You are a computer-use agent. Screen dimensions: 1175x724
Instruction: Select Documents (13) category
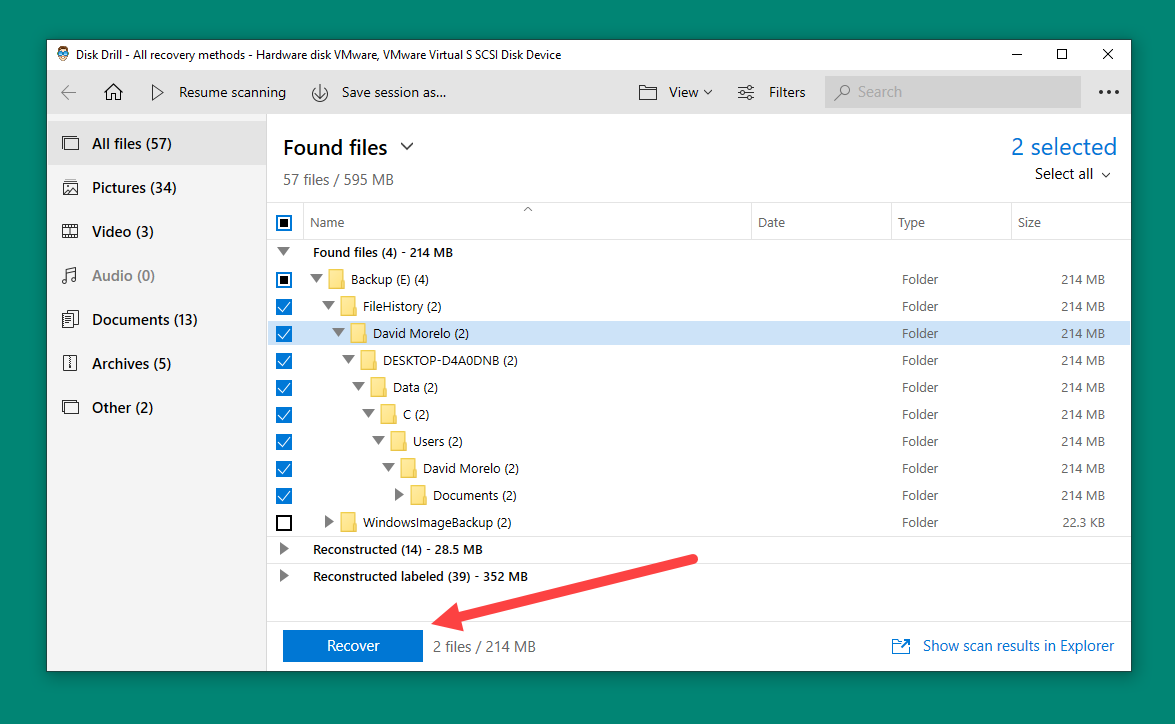click(157, 319)
